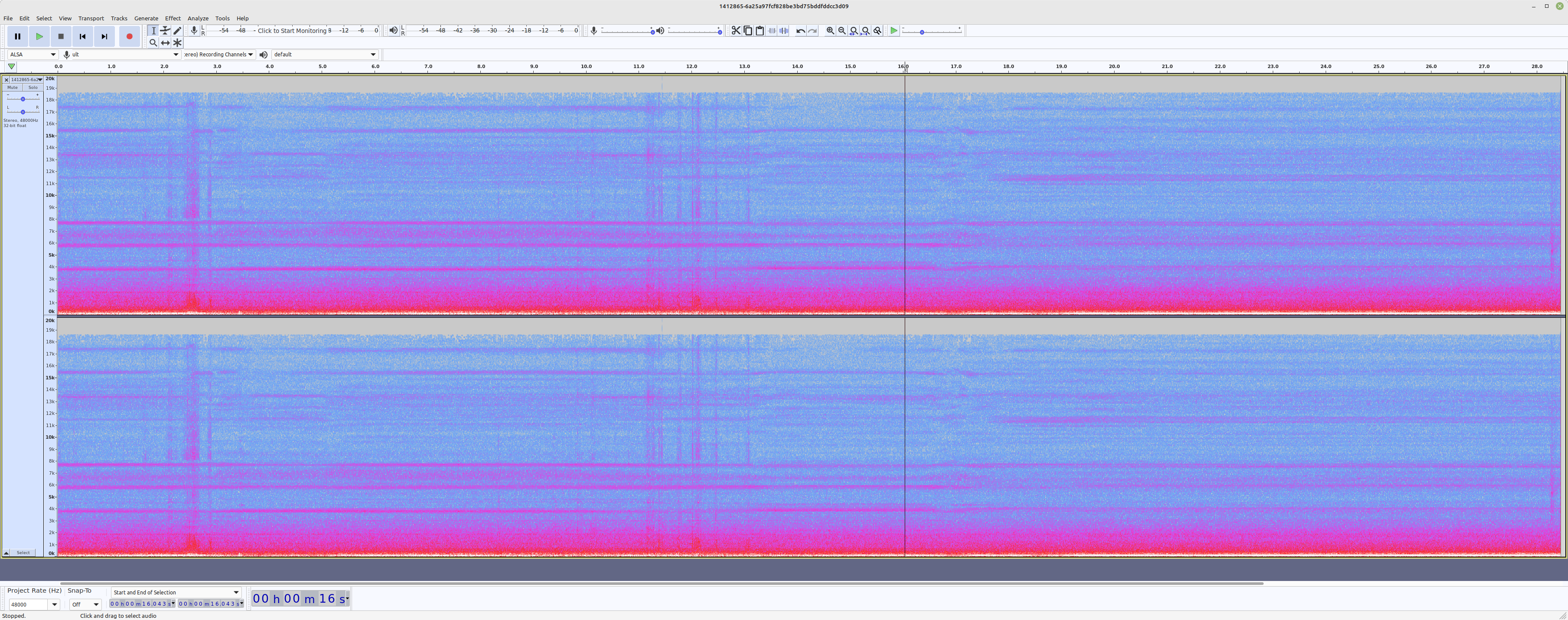
Task: Select the Time Shift tool
Action: pyautogui.click(x=165, y=42)
